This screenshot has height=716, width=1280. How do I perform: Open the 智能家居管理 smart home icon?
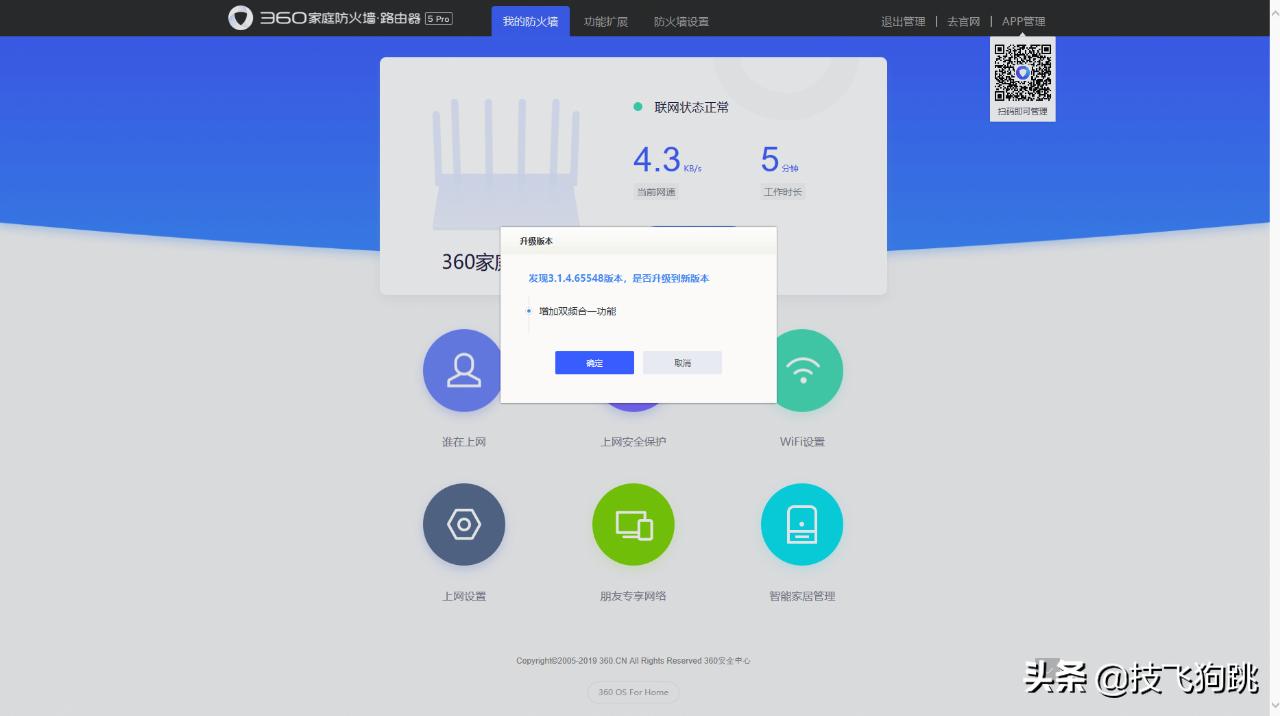802,524
